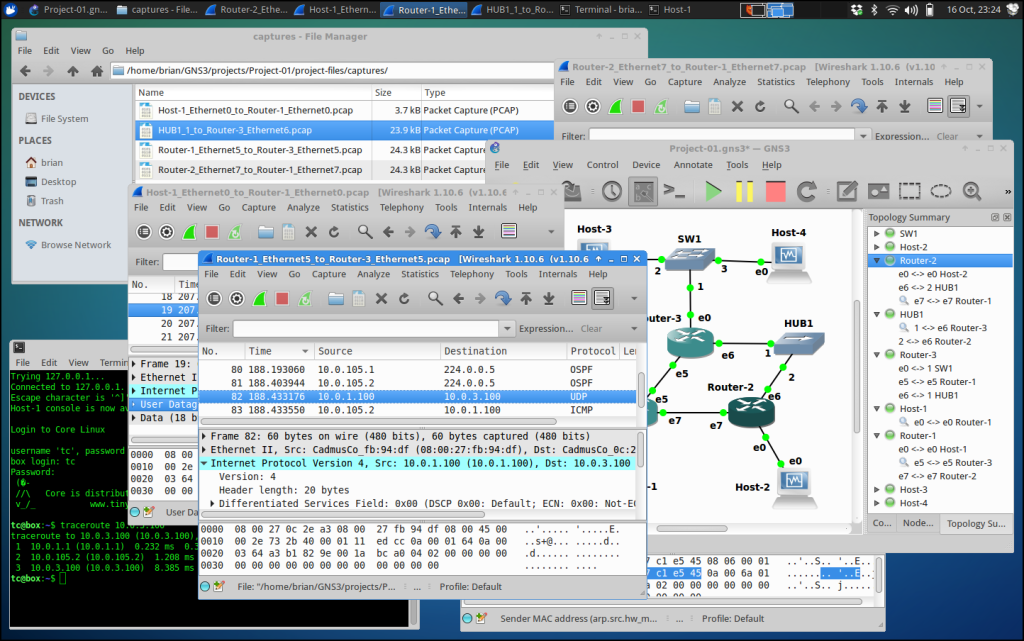Open filter history dropdown in Router-1_Ethernet5 Wireshark
This screenshot has width=1024, height=641.
[507, 328]
